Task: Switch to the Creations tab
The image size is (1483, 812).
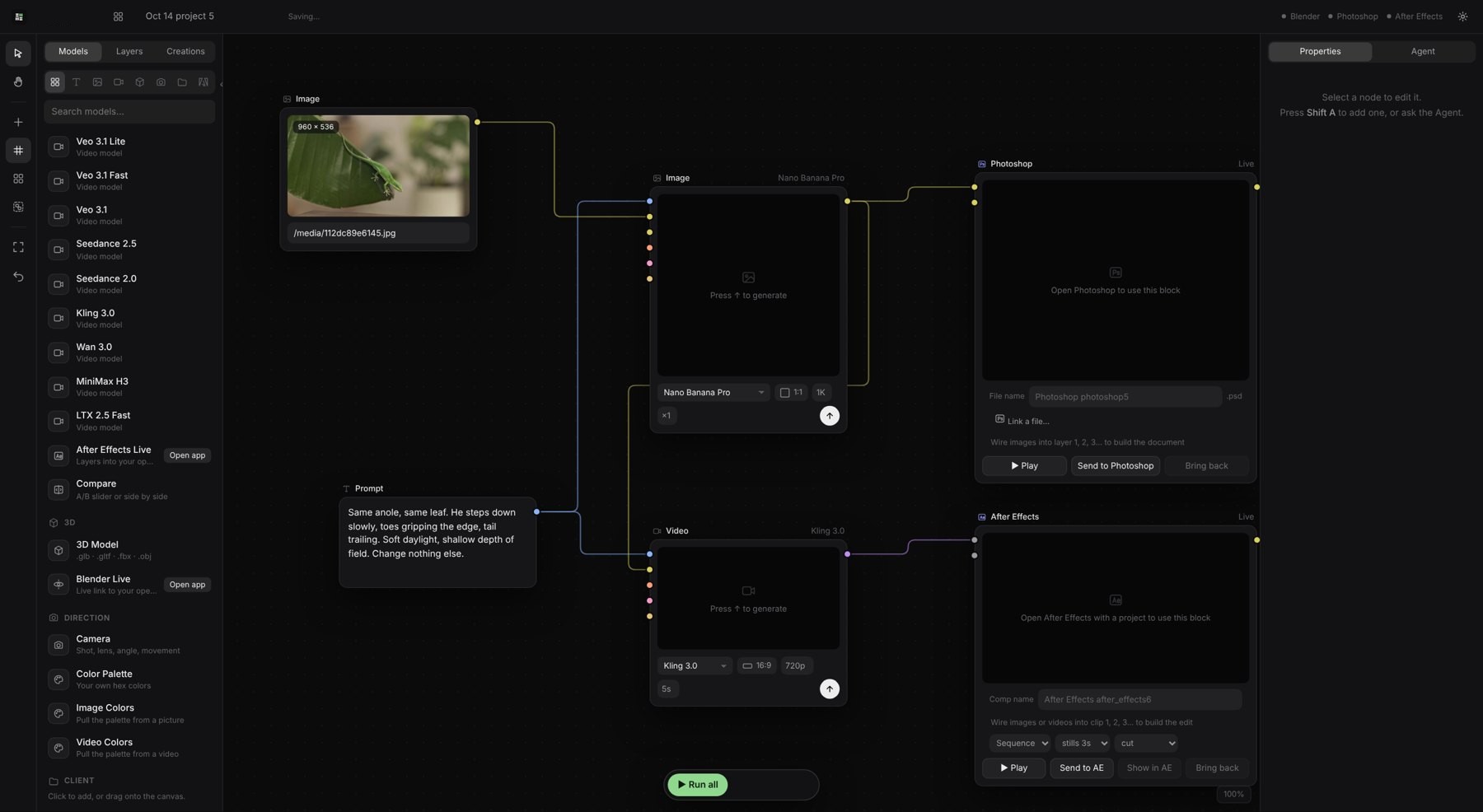Action: [185, 52]
